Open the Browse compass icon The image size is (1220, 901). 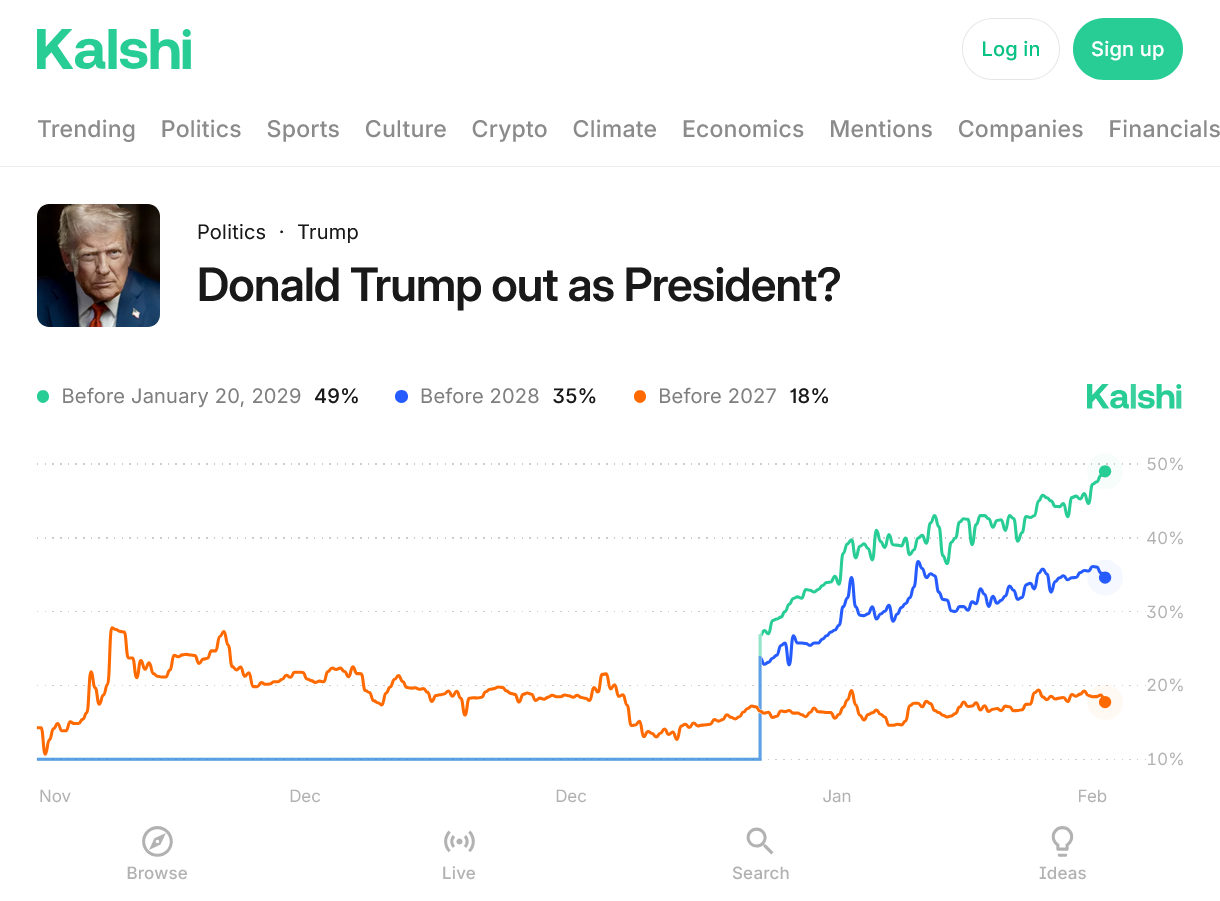point(157,842)
